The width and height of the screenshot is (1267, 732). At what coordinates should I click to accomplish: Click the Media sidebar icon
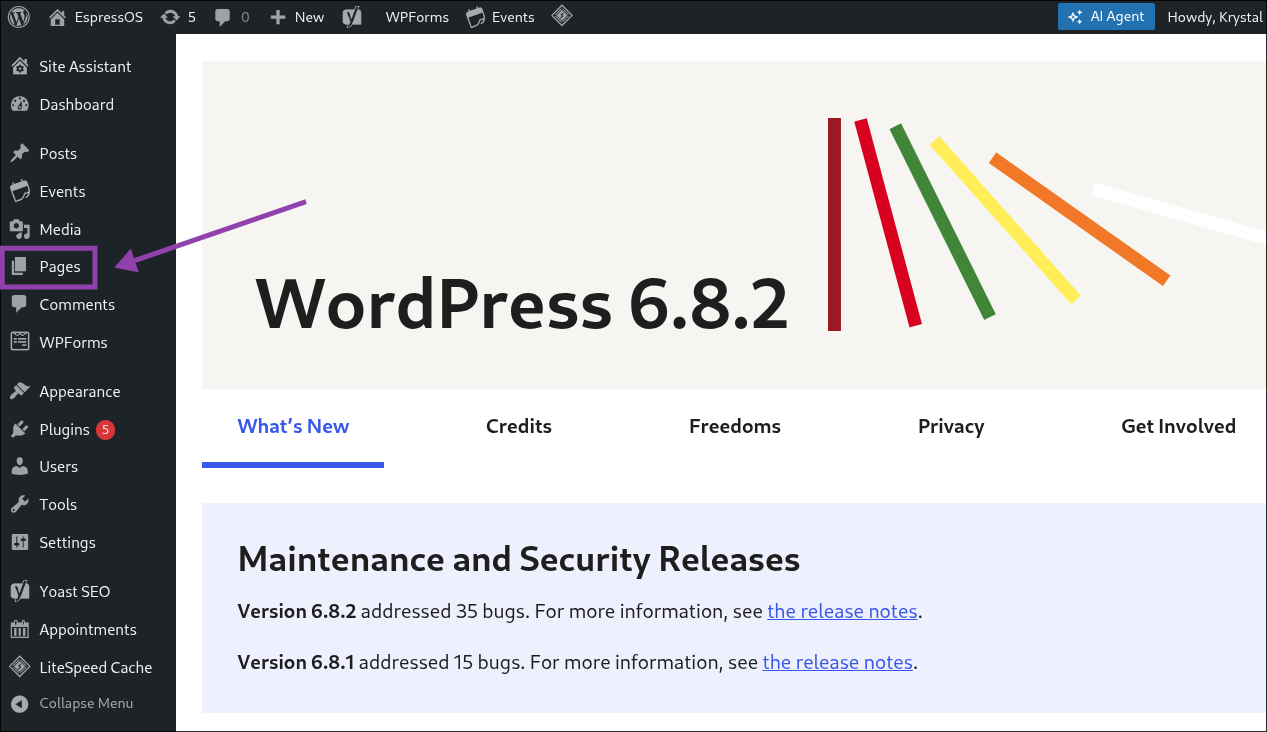(19, 230)
